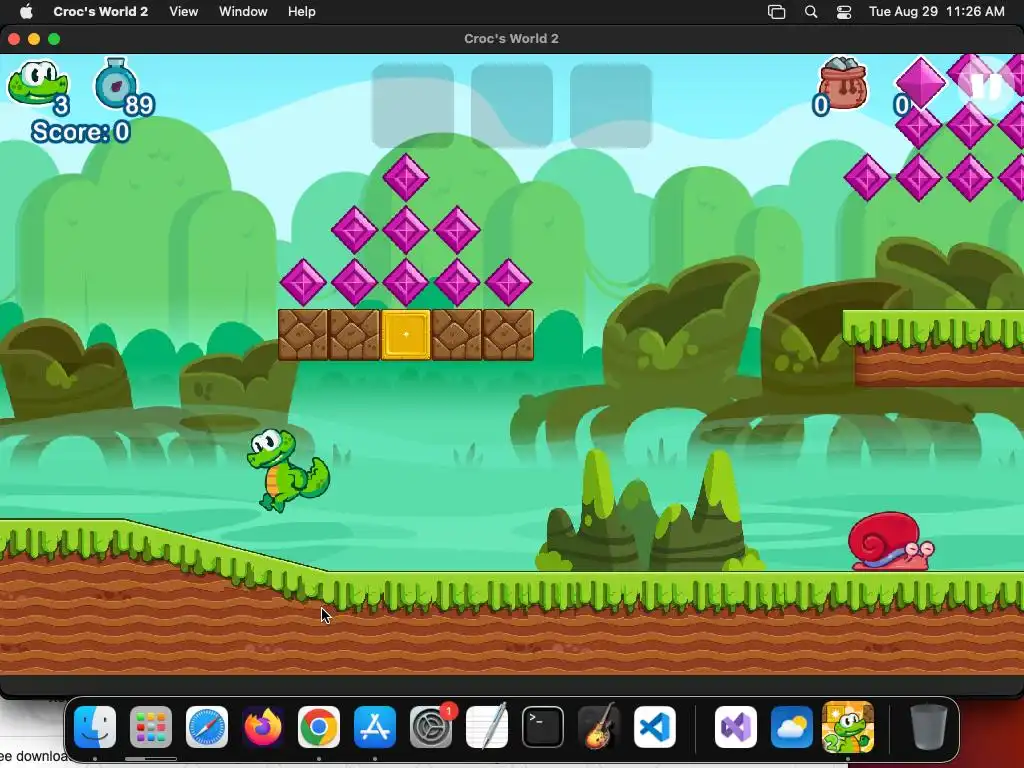Open the Apple menu
Screen dimensions: 1024x768
point(26,11)
